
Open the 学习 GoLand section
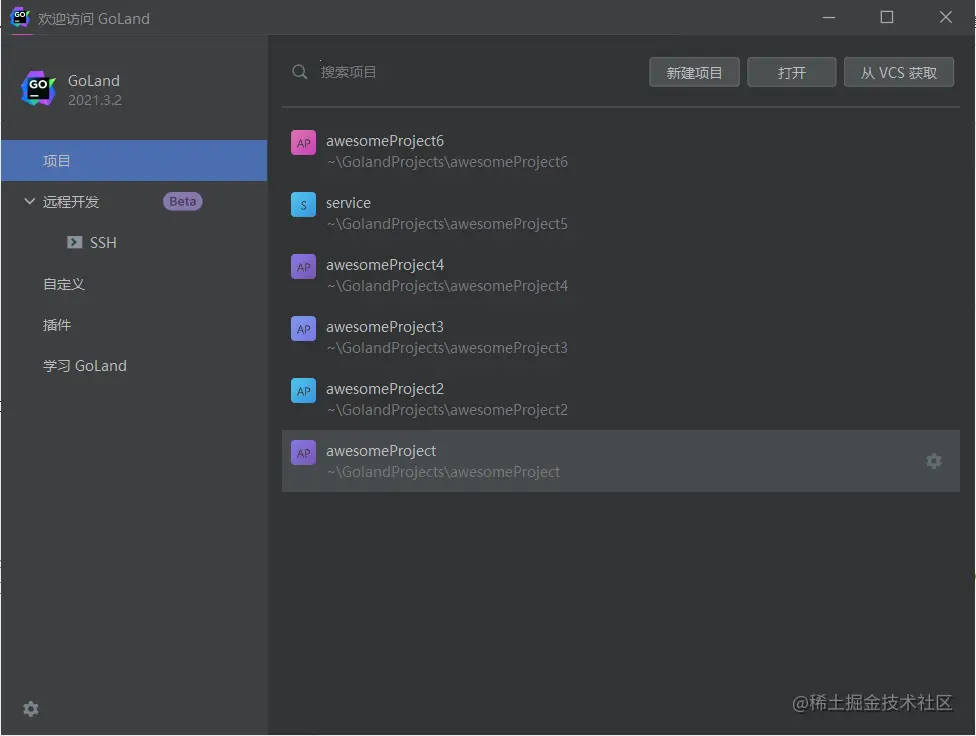(x=85, y=366)
